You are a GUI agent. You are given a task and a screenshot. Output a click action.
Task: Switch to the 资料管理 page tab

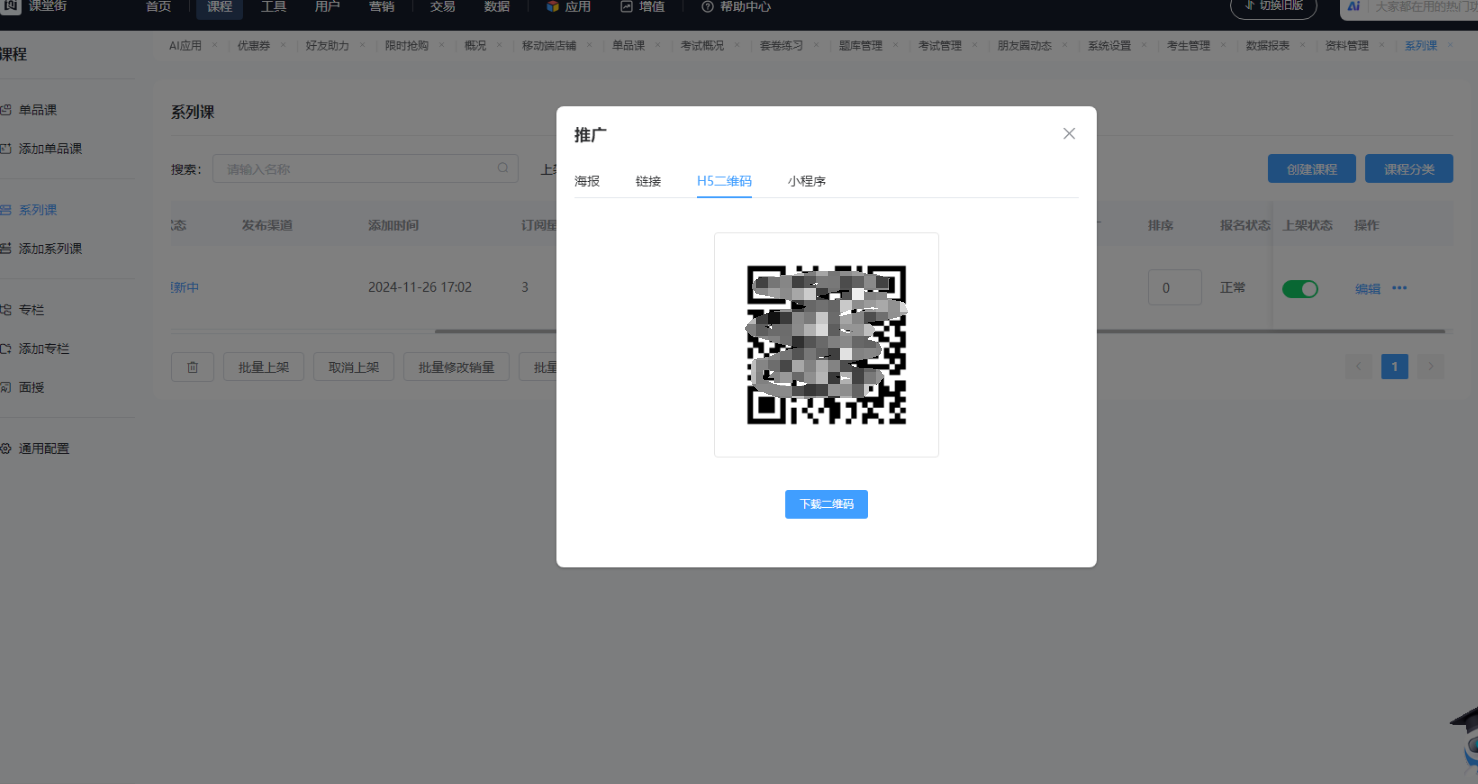click(1347, 46)
